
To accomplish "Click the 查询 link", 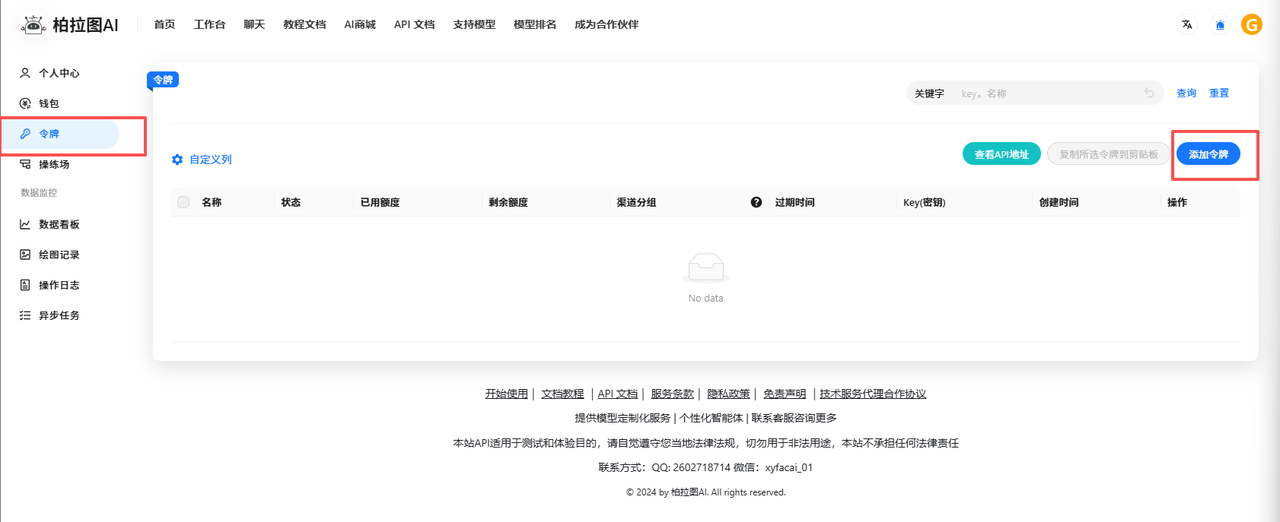I will (x=1186, y=93).
